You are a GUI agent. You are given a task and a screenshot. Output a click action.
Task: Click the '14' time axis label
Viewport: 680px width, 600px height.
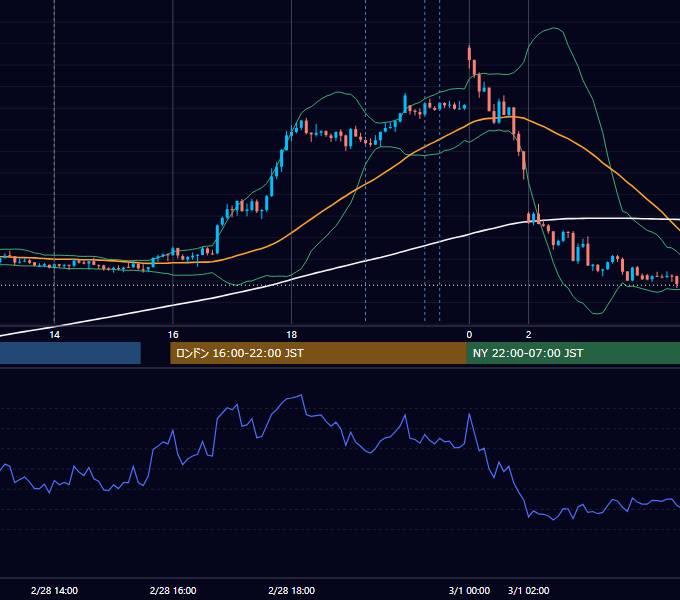54,335
